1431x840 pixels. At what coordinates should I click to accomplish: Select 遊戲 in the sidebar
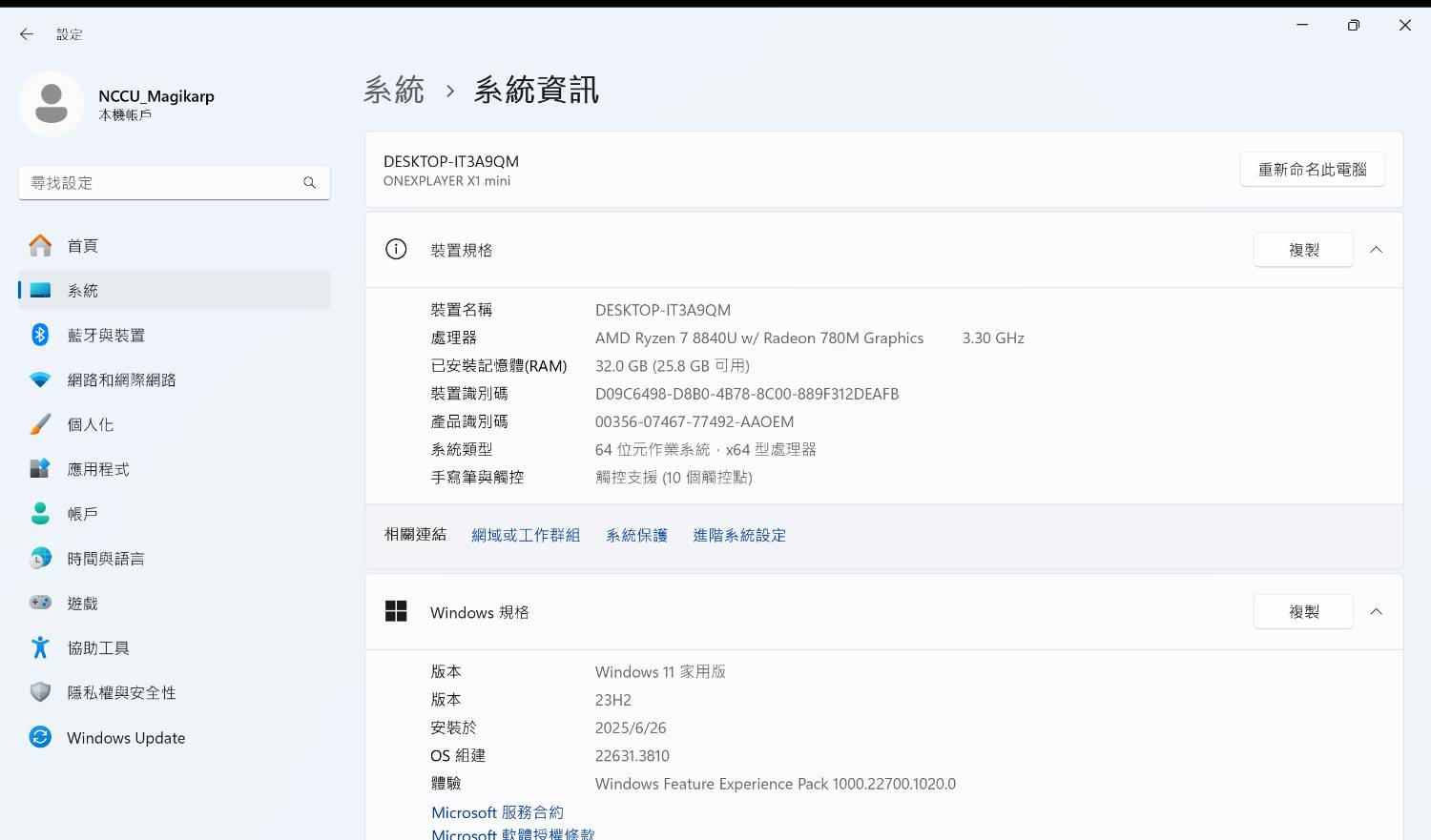[x=175, y=603]
